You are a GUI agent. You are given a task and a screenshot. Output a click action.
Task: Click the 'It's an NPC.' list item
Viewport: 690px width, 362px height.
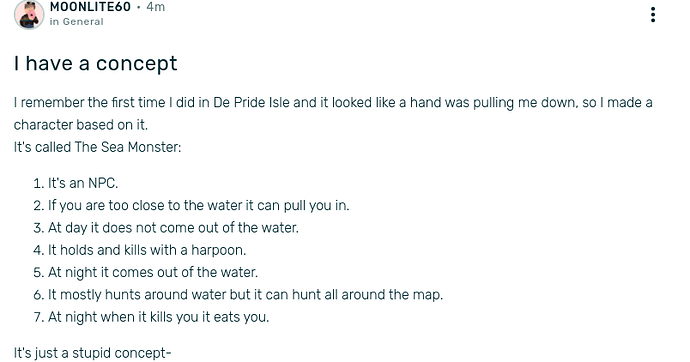click(83, 183)
